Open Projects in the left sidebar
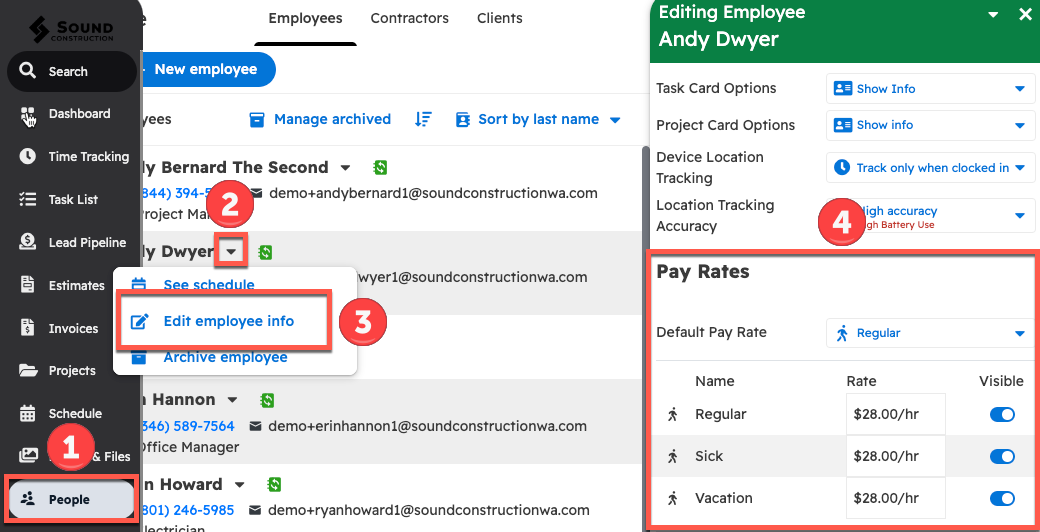Image resolution: width=1040 pixels, height=532 pixels. [70, 371]
